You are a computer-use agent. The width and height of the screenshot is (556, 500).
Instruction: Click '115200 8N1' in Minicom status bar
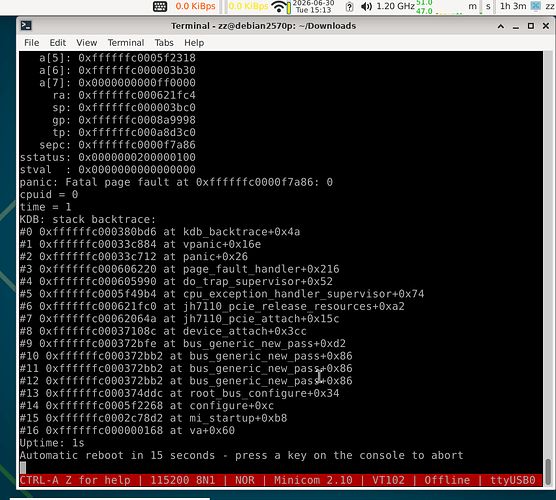(183, 480)
